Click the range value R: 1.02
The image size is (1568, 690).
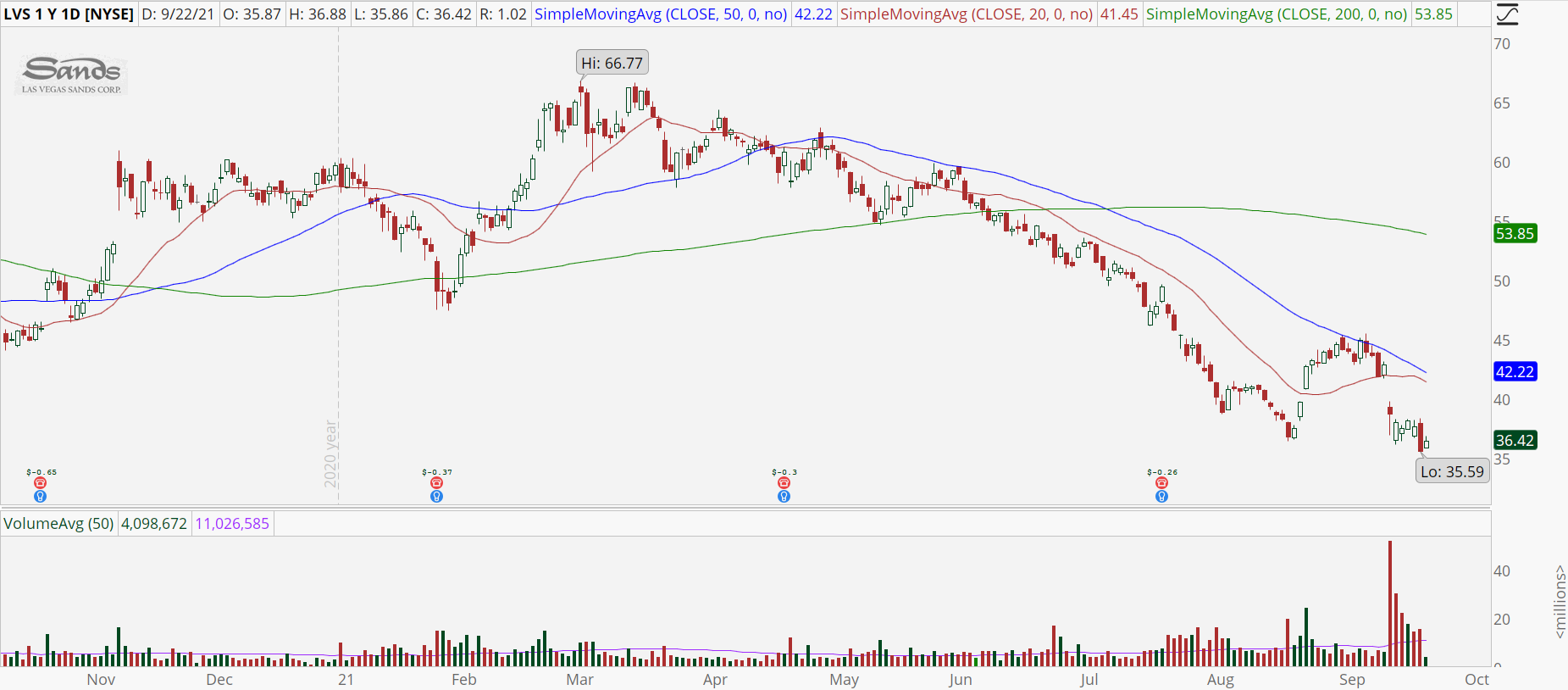(x=502, y=14)
